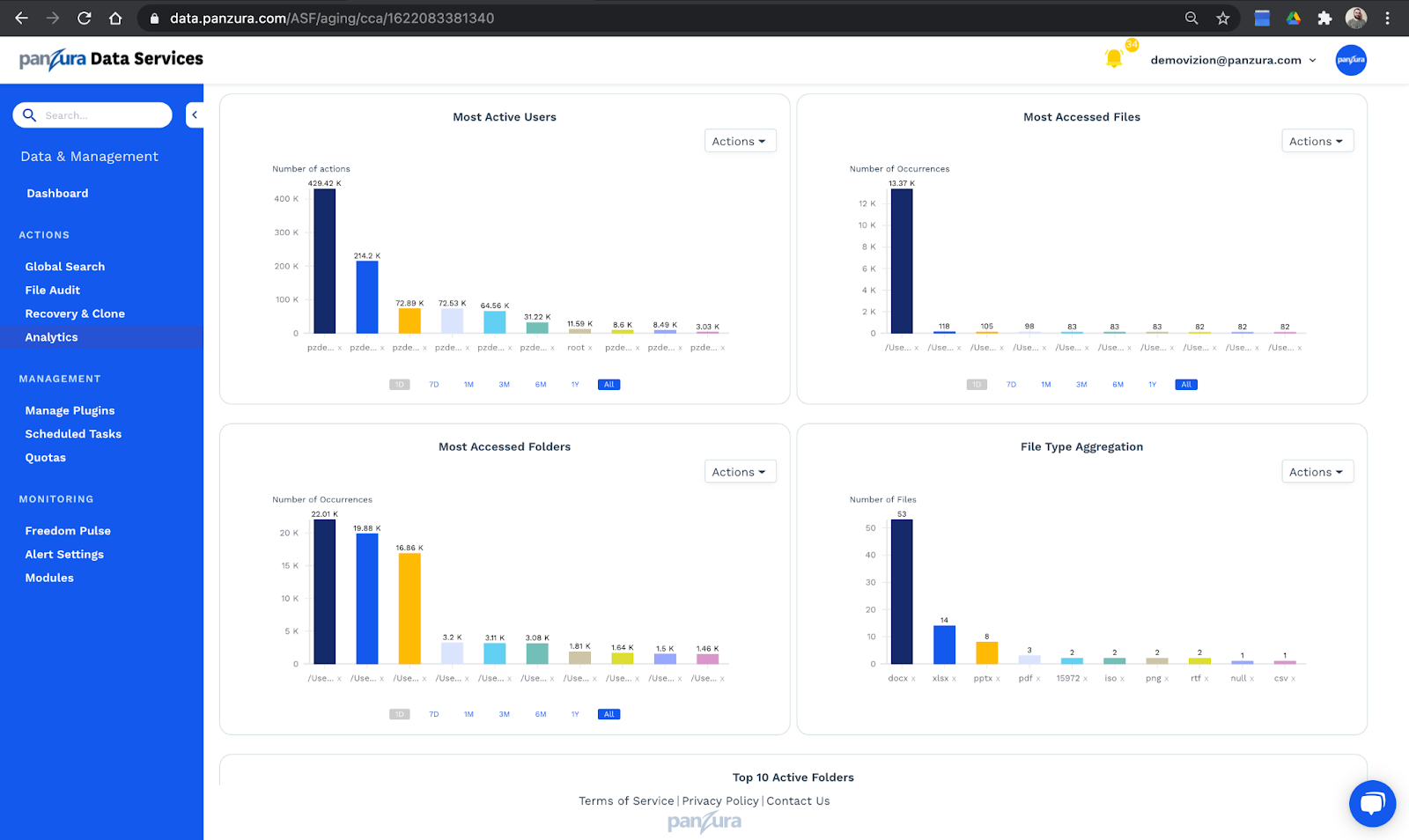Click the browser home icon
The height and width of the screenshot is (840, 1409).
pos(115,18)
